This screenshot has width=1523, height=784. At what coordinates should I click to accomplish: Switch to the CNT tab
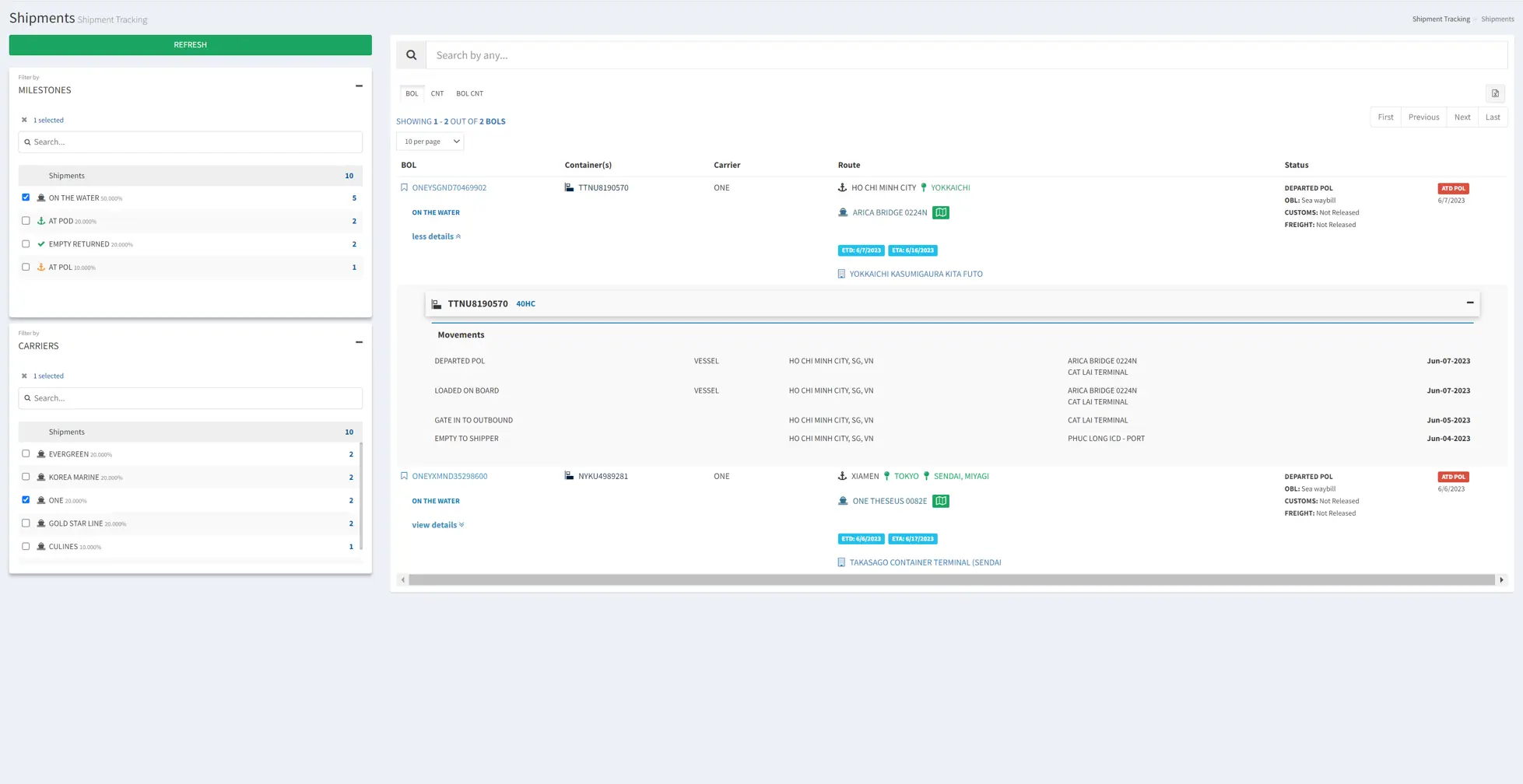437,93
